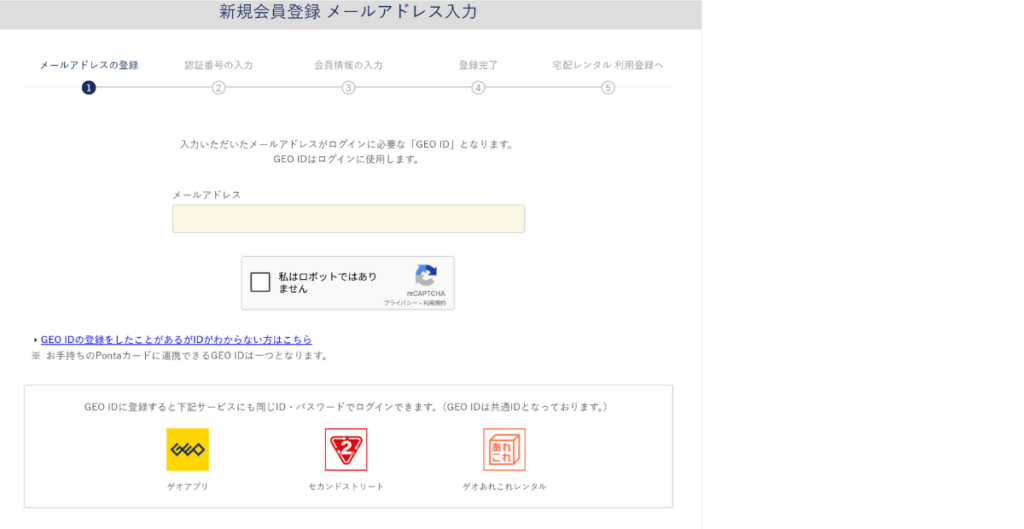Select the step 4 circle indicator
The height and width of the screenshot is (529, 1024).
click(x=478, y=88)
